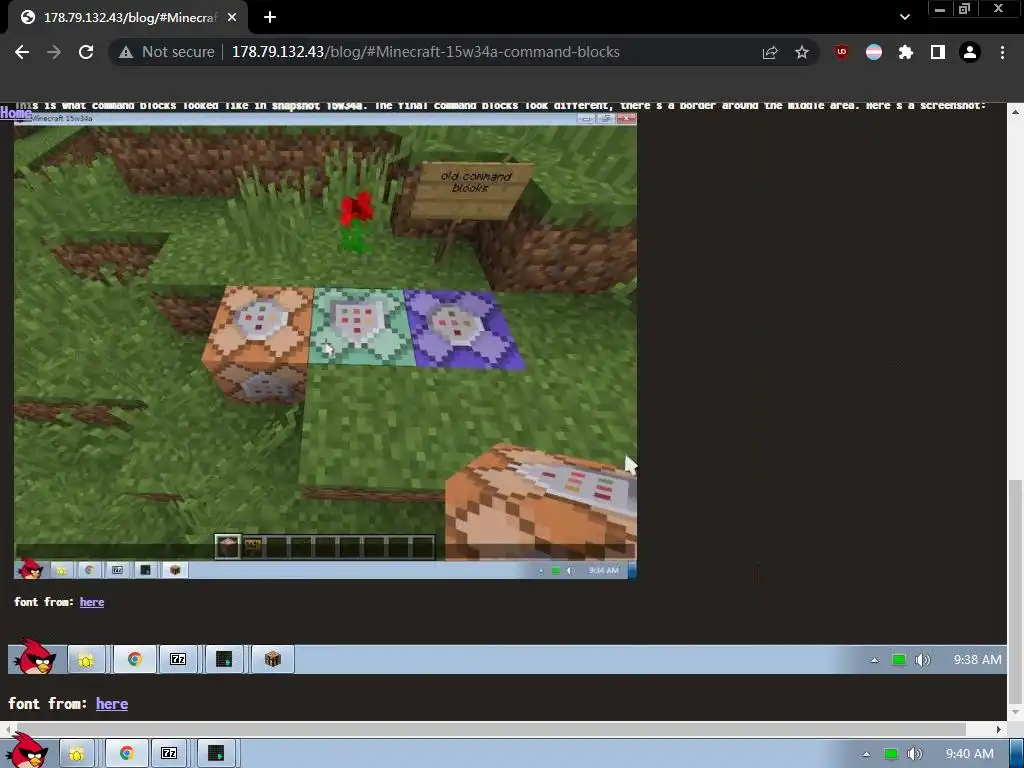Click the 9:40 AM taskbar clock
The image size is (1024, 768).
click(x=969, y=754)
